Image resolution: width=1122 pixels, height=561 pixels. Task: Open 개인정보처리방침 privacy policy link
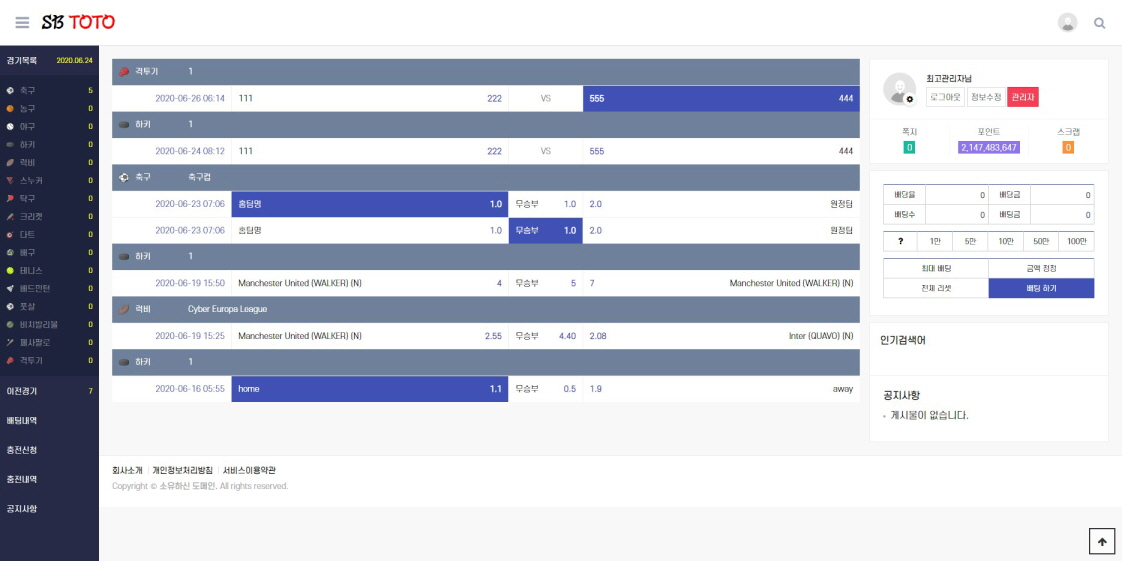click(182, 470)
